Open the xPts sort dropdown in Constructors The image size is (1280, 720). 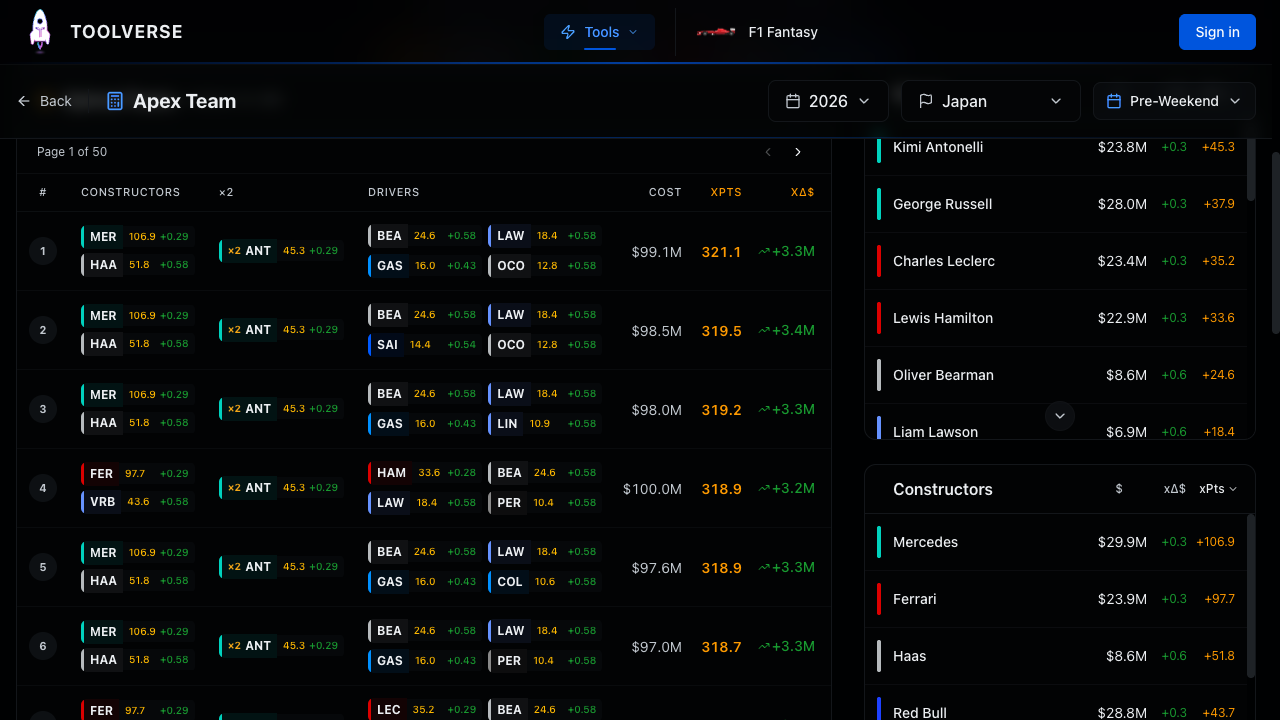[1218, 489]
